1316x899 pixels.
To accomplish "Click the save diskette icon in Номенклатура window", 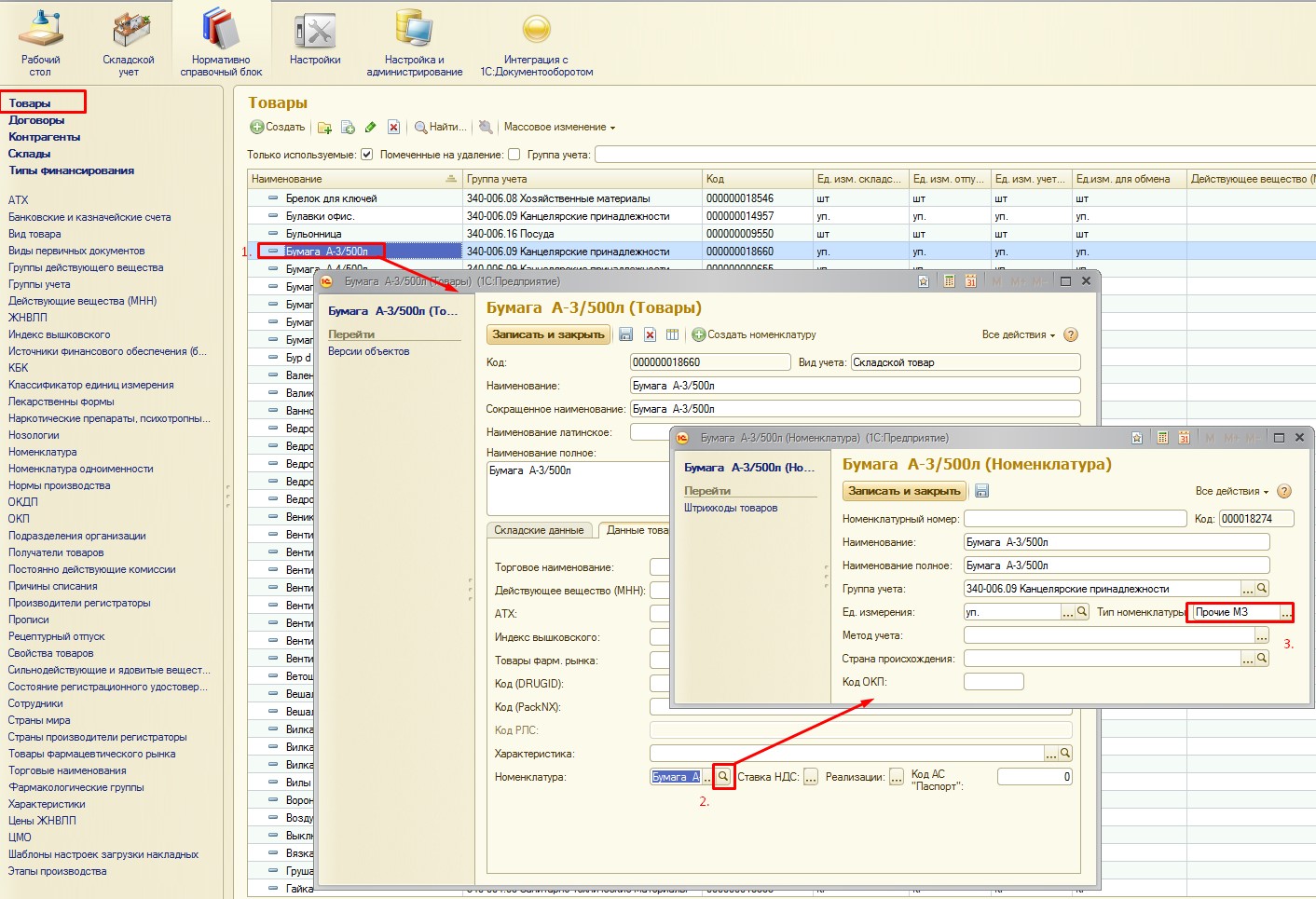I will coord(981,491).
